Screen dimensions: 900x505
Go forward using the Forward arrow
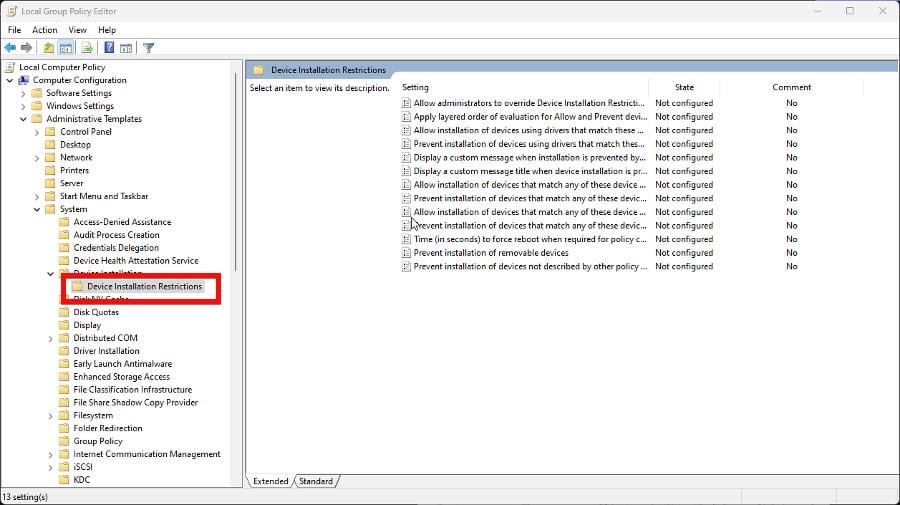pyautogui.click(x=26, y=48)
